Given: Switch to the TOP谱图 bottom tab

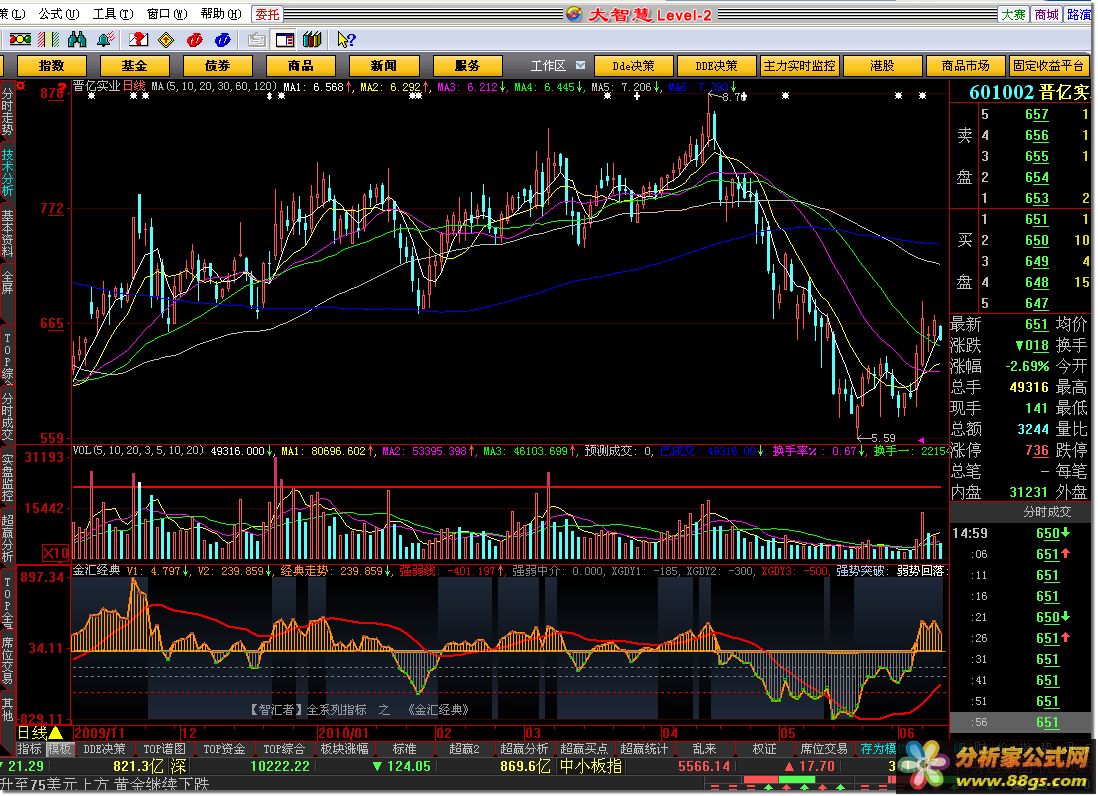Looking at the screenshot, I should coord(165,749).
